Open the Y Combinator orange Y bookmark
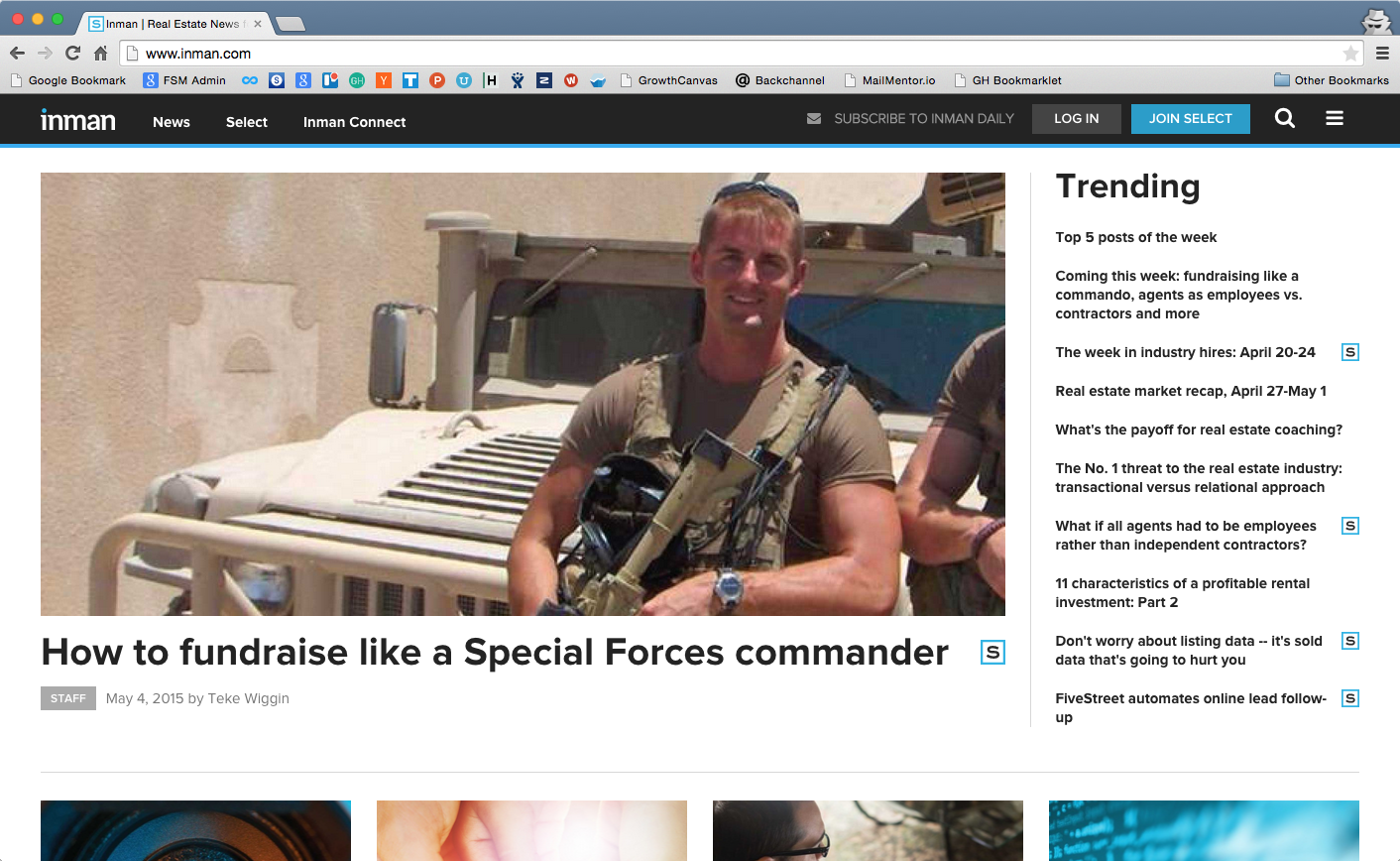1400x861 pixels. pyautogui.click(x=384, y=80)
